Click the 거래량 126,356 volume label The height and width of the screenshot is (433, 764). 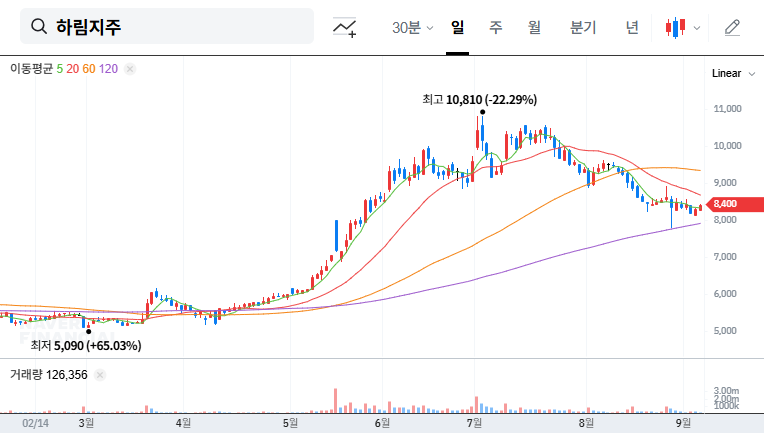[49, 375]
